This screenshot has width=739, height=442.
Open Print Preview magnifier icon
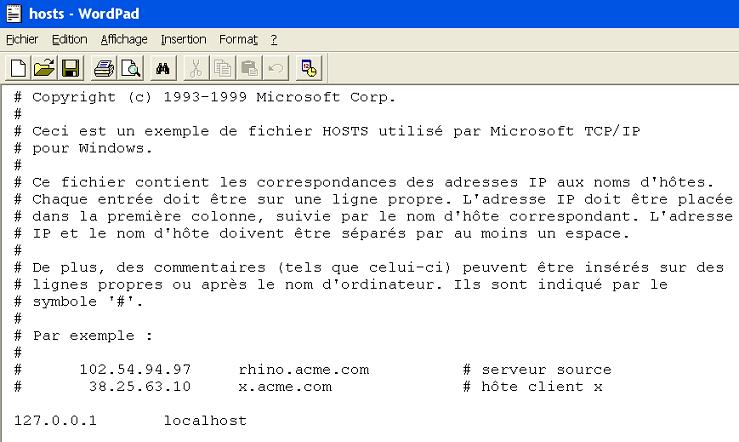(130, 68)
